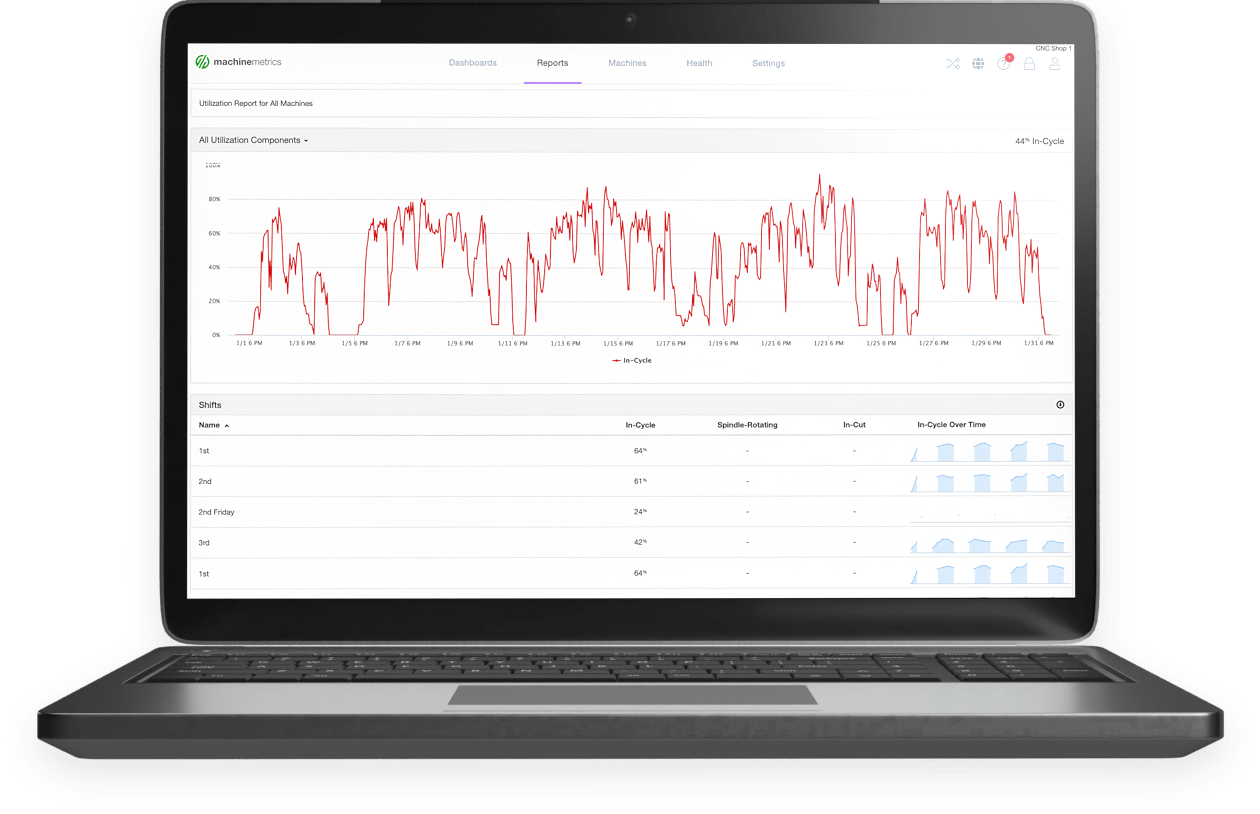
Task: Click the 1 notification badge
Action: click(1010, 57)
